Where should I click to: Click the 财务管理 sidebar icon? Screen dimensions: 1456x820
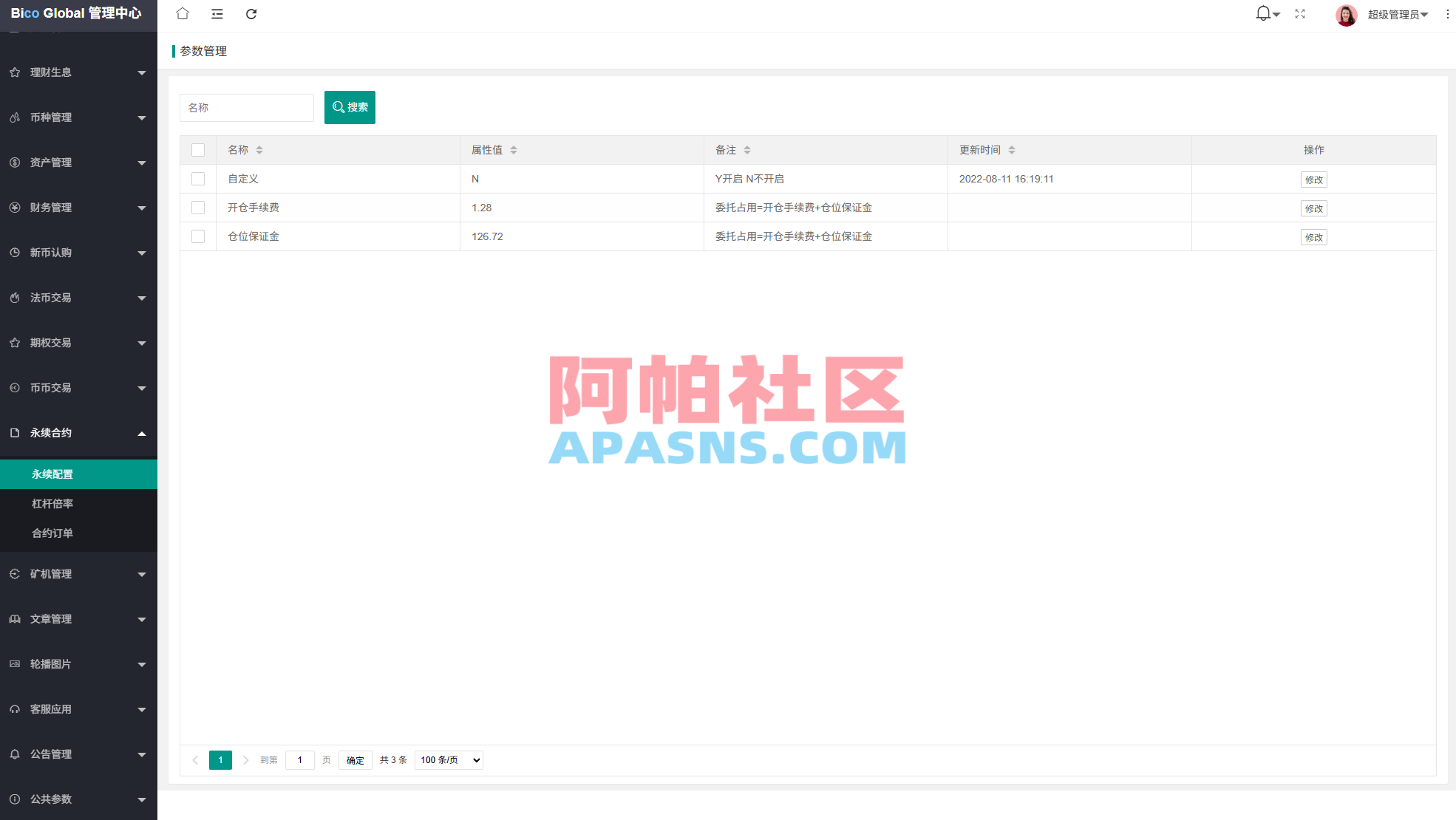click(x=15, y=208)
